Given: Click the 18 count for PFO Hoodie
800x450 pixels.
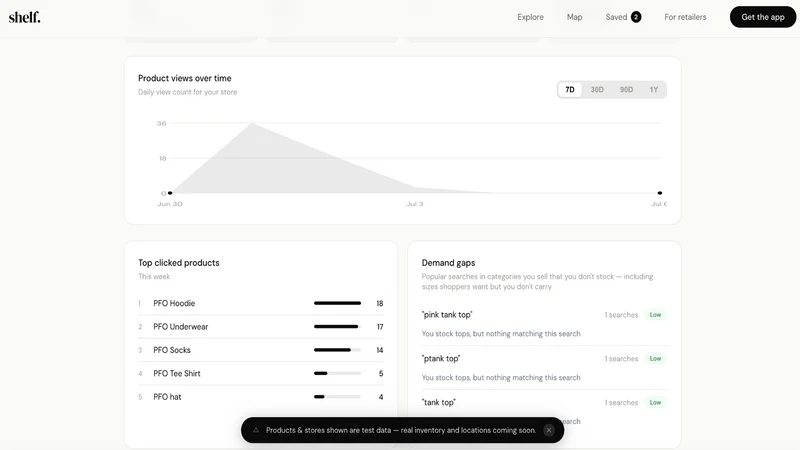Looking at the screenshot, I should tap(380, 303).
